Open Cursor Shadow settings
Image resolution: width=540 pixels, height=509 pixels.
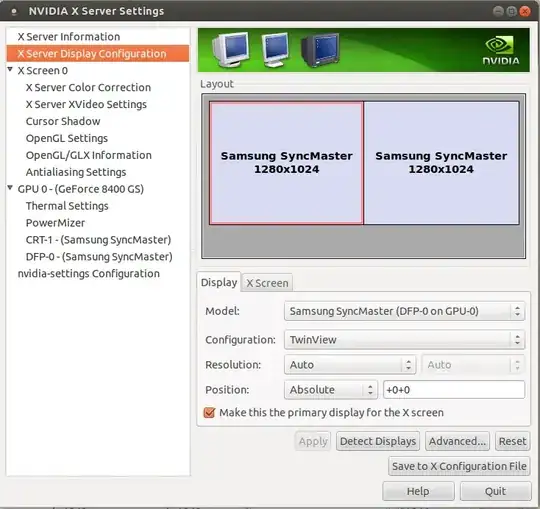click(63, 121)
